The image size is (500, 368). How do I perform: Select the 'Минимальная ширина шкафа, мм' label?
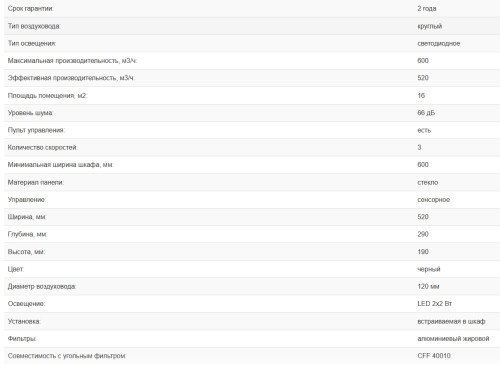(61, 165)
